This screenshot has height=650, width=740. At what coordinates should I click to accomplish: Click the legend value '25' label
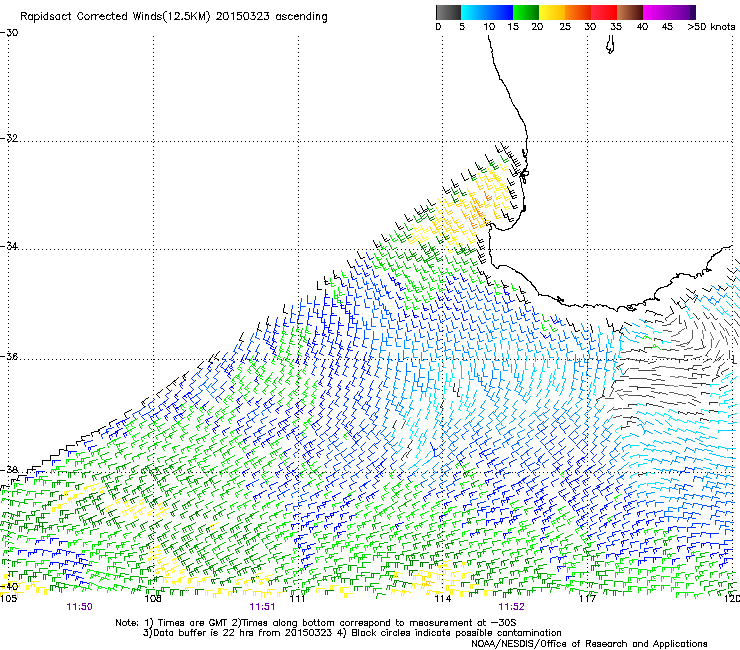tap(565, 27)
